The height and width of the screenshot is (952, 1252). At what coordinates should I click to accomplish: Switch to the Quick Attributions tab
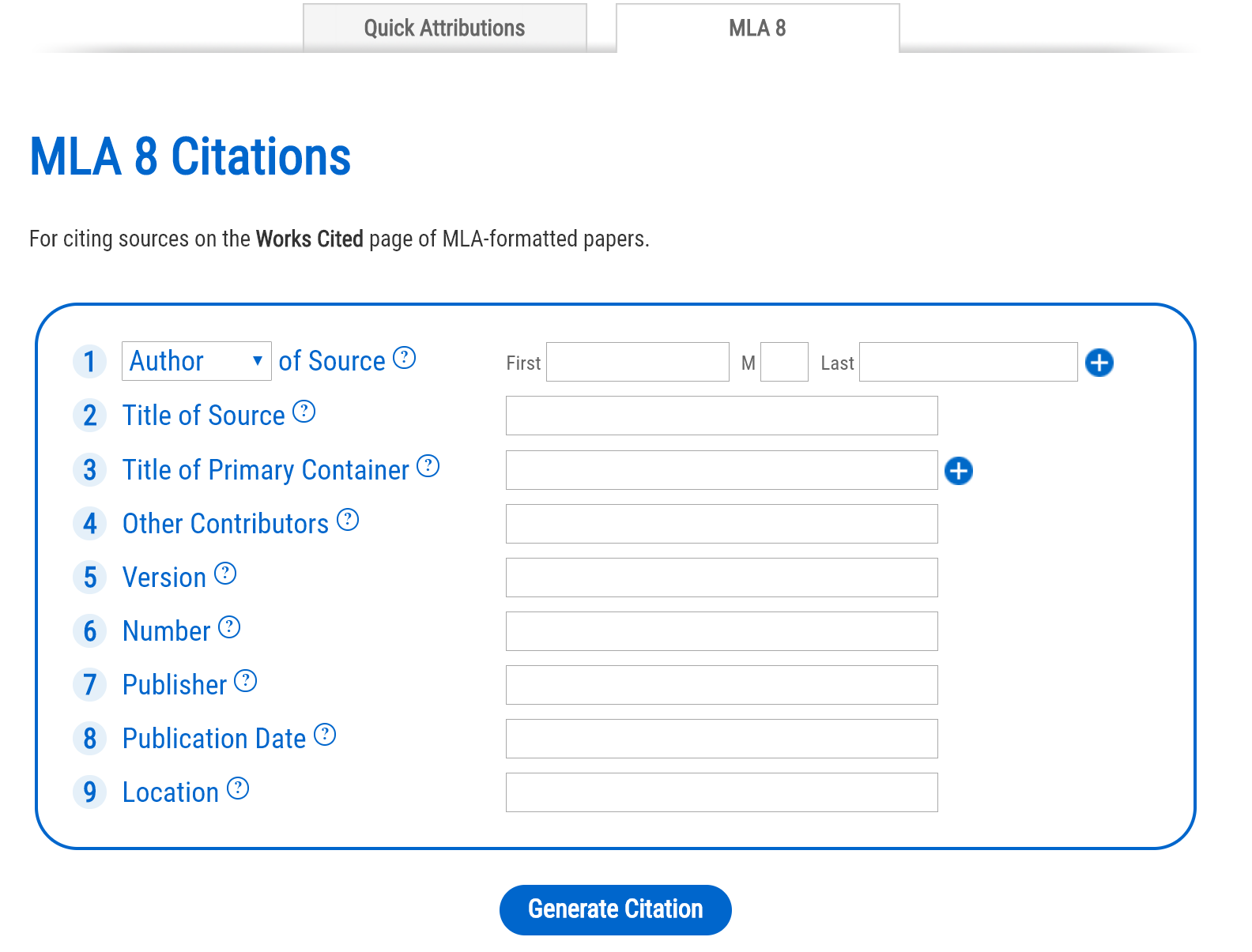[x=443, y=28]
